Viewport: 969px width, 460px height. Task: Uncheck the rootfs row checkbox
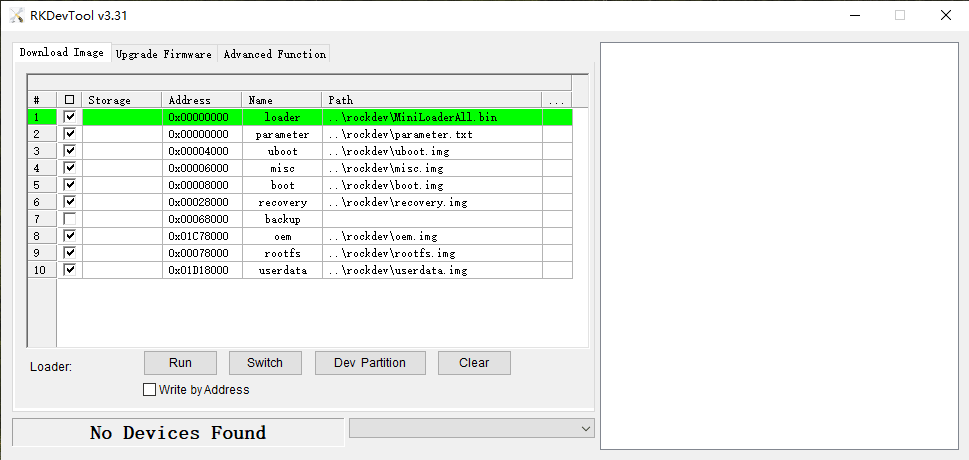[x=69, y=253]
